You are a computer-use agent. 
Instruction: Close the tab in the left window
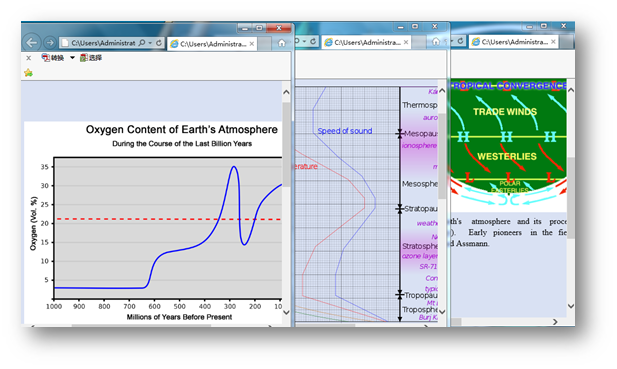coord(252,44)
